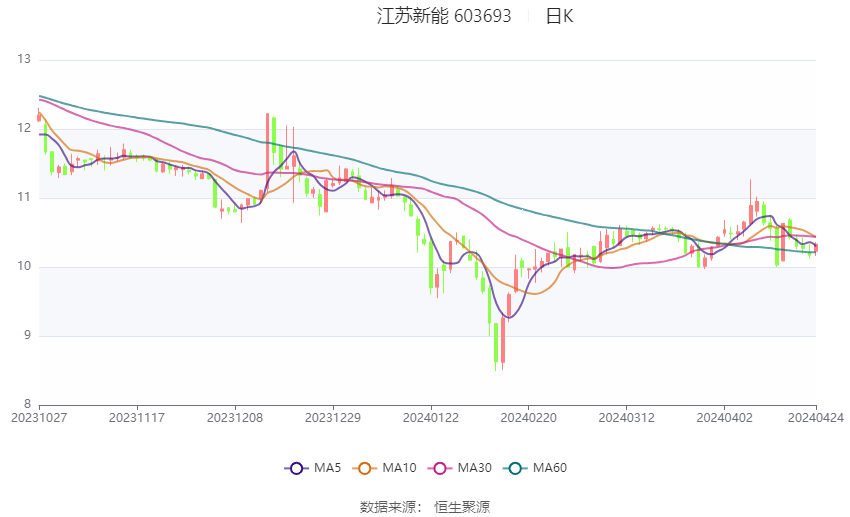Click the tall red candlestick above 12
This screenshot has width=850, height=517.
click(267, 151)
